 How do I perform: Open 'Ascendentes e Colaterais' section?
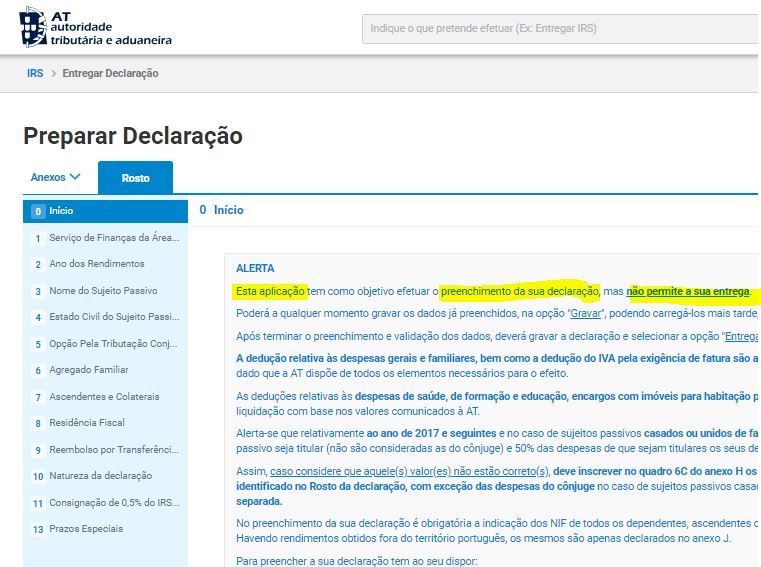click(x=105, y=397)
